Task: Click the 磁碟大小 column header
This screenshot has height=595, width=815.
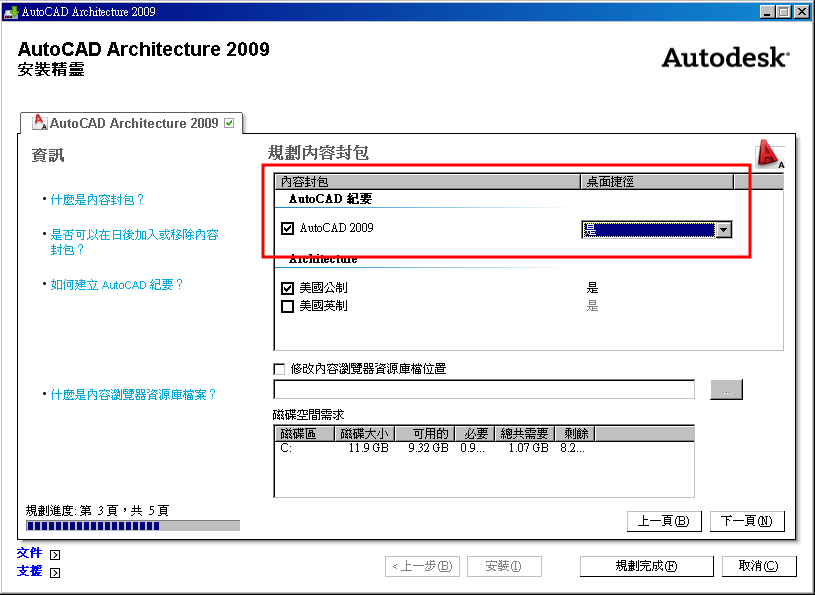Action: click(364, 433)
